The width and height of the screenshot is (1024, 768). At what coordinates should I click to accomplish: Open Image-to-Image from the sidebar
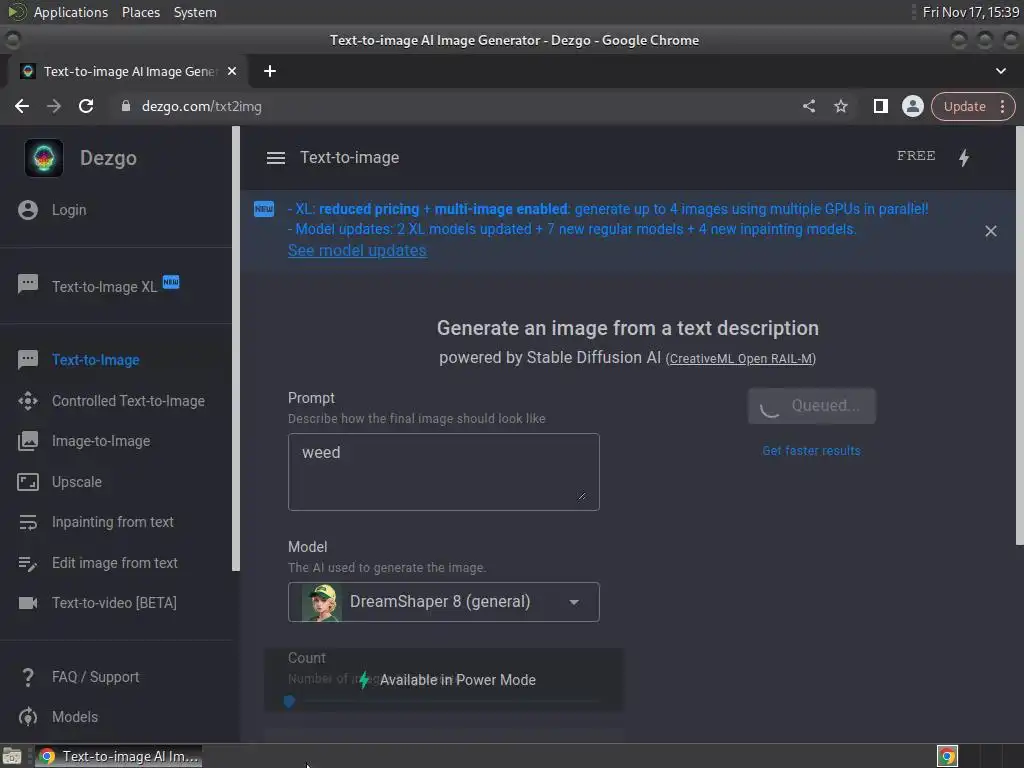(101, 441)
